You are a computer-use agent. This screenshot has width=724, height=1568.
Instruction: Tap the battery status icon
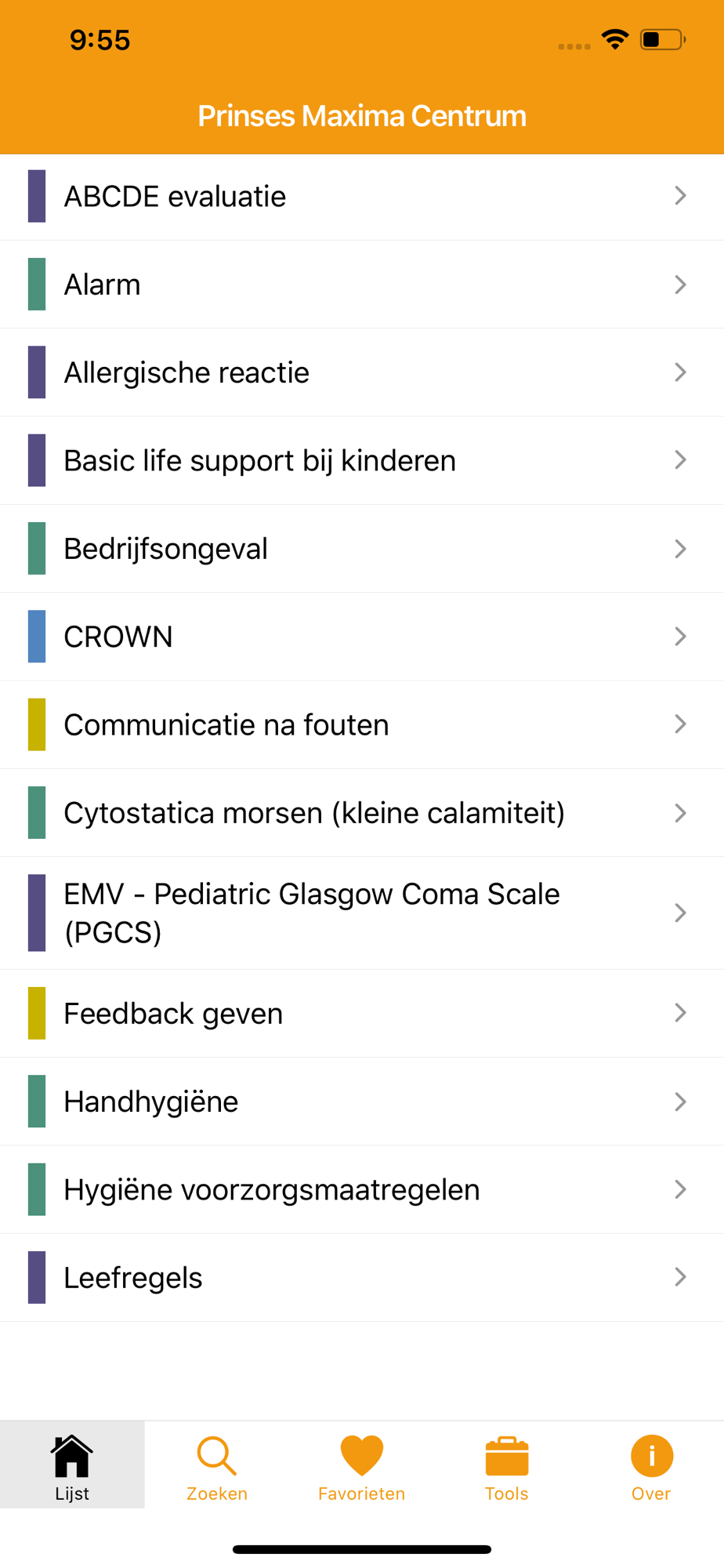[x=663, y=39]
